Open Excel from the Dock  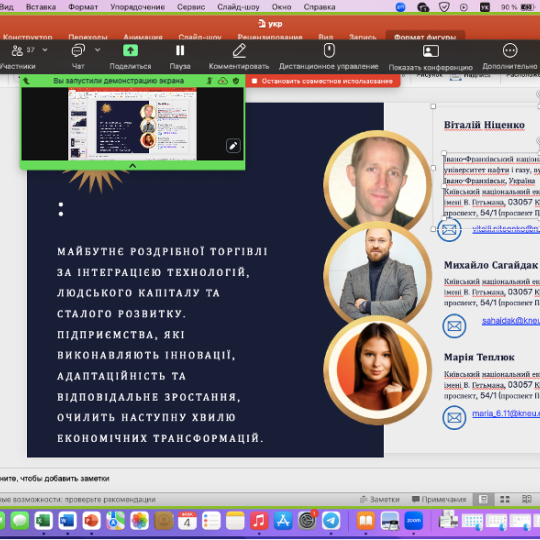43,520
